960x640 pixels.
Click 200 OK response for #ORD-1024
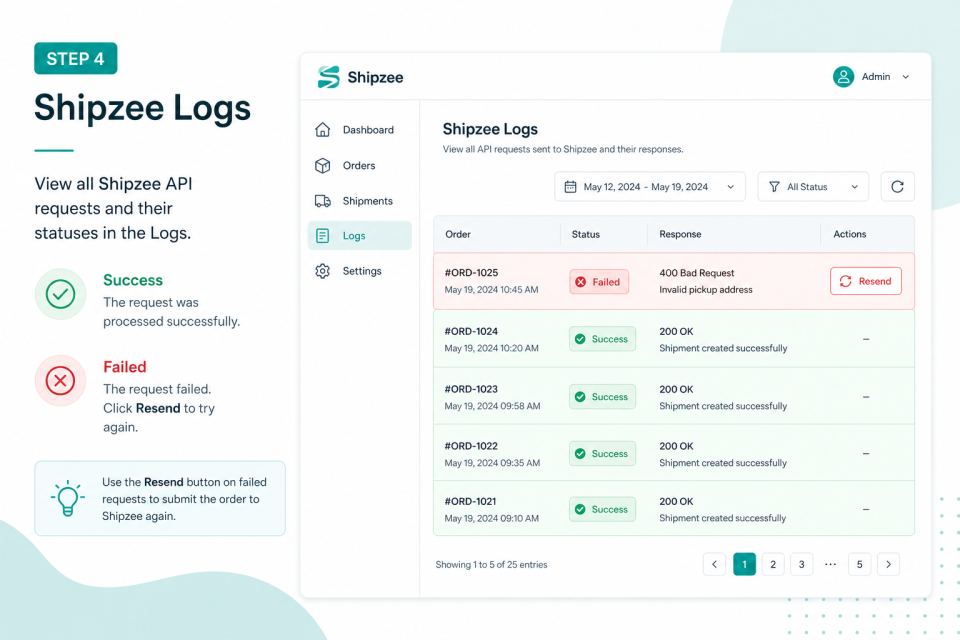(x=677, y=331)
